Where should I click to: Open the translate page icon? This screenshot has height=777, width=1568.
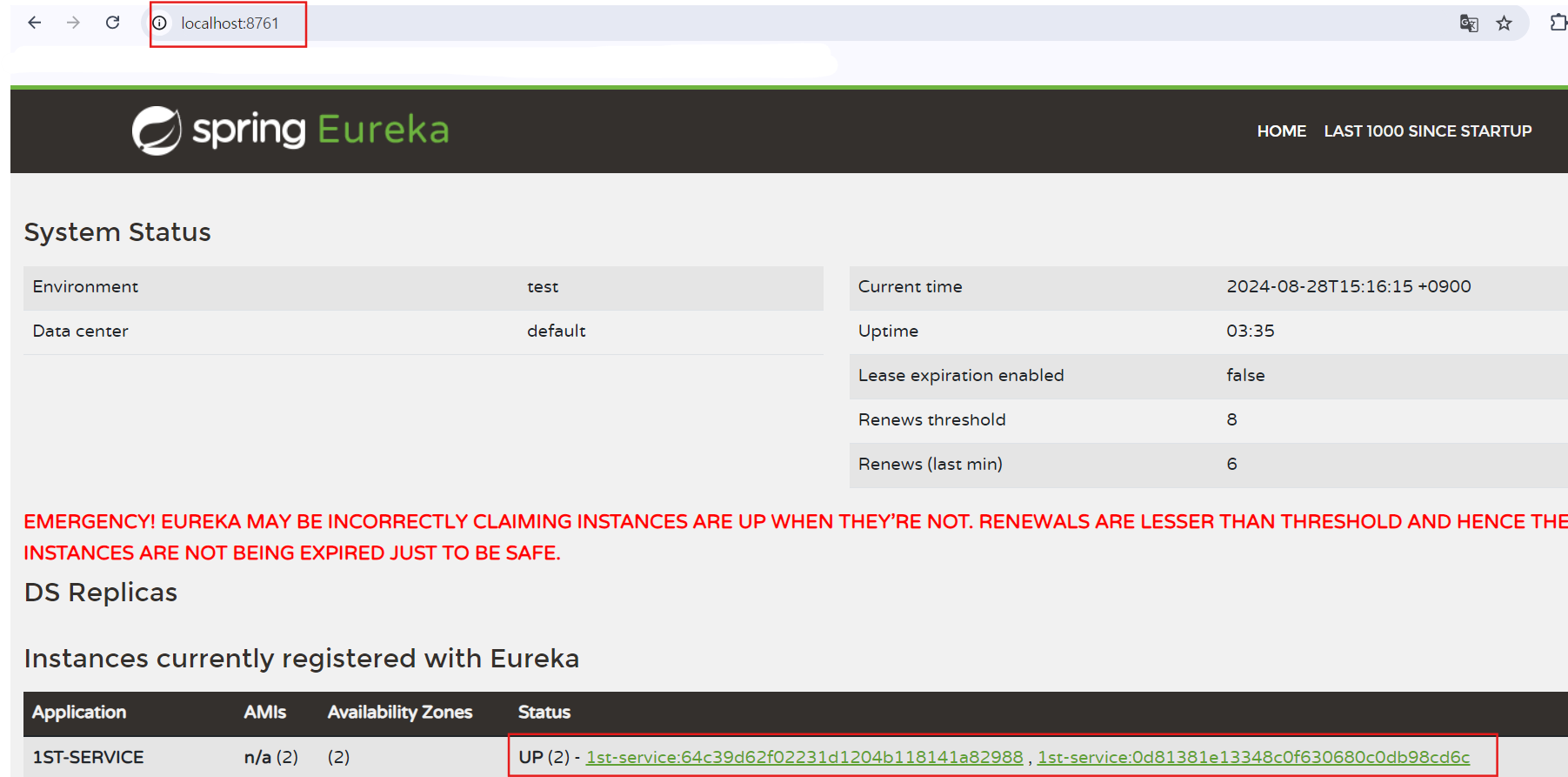1469,23
